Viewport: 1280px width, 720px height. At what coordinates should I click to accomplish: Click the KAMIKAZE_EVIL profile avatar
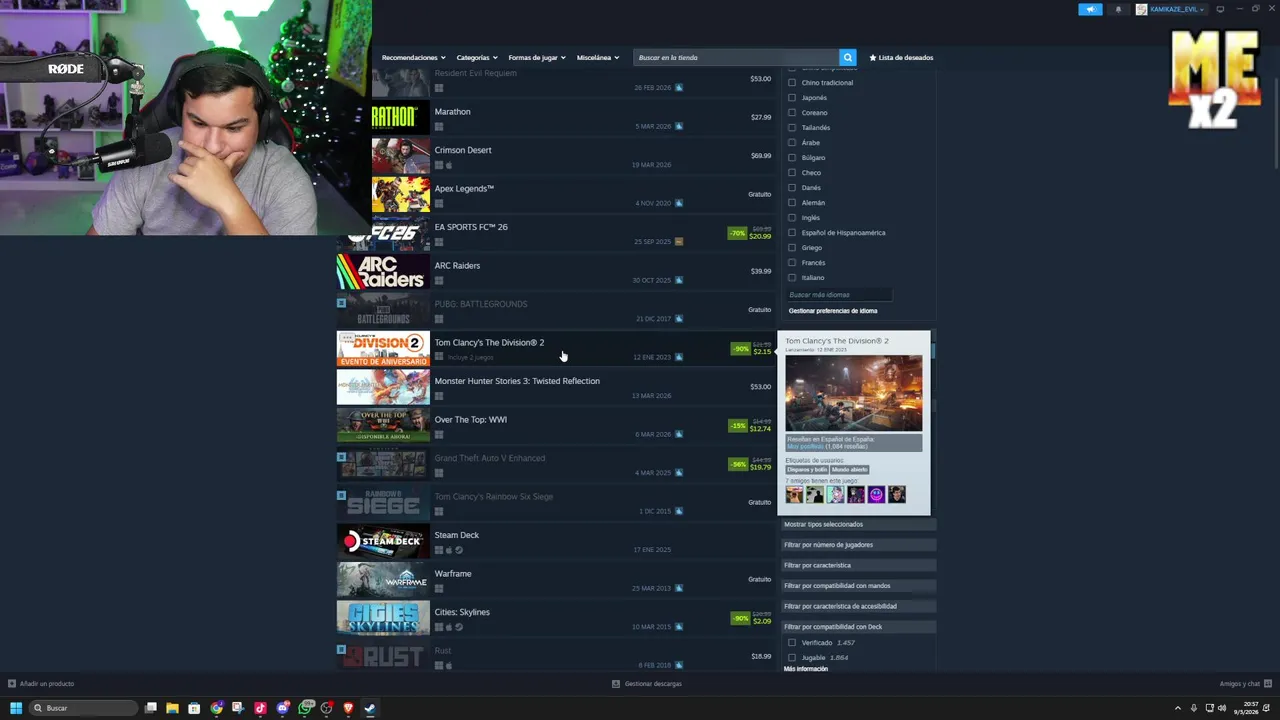1142,9
